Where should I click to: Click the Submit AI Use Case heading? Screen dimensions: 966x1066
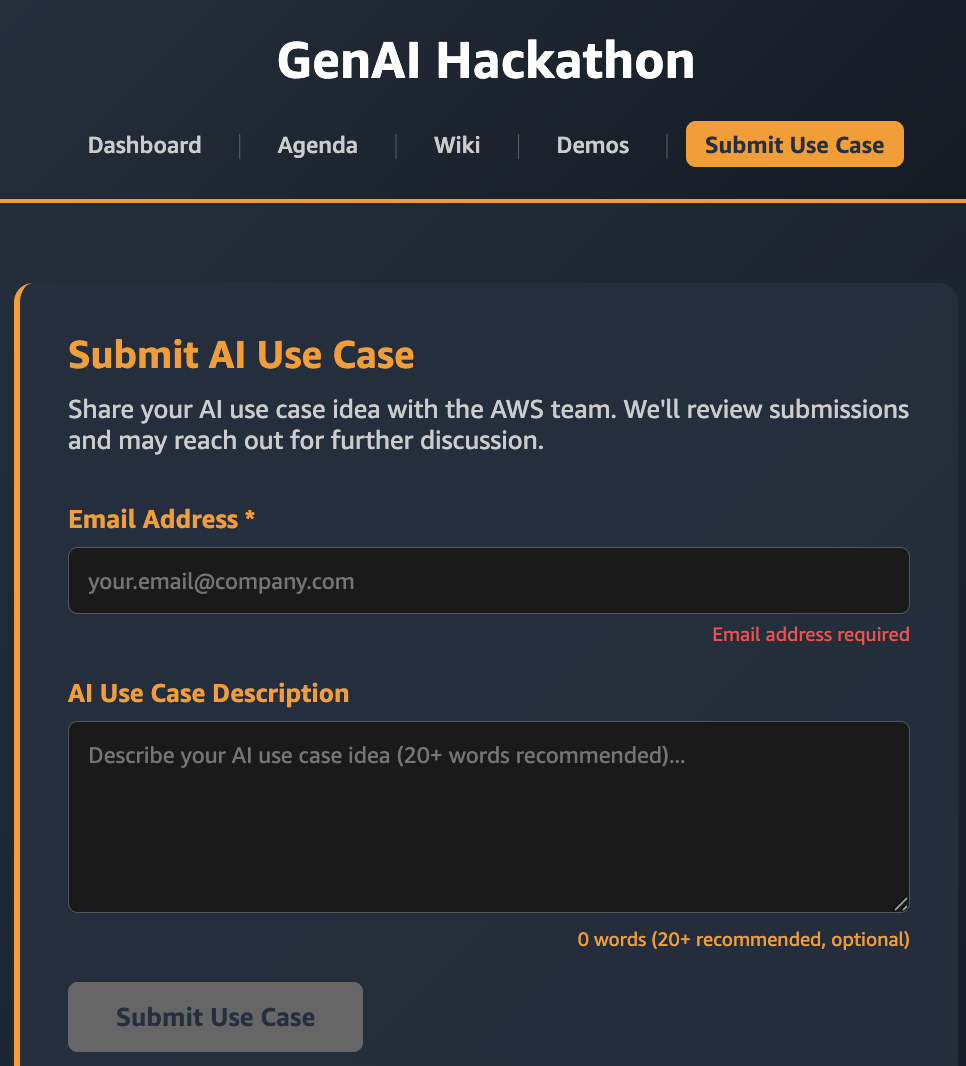[x=241, y=355]
